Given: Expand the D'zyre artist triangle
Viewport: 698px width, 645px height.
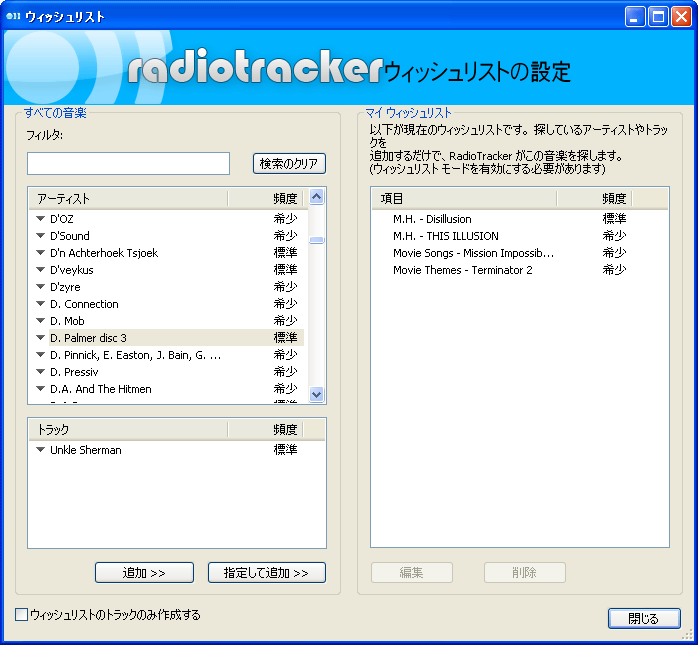Looking at the screenshot, I should pyautogui.click(x=41, y=287).
